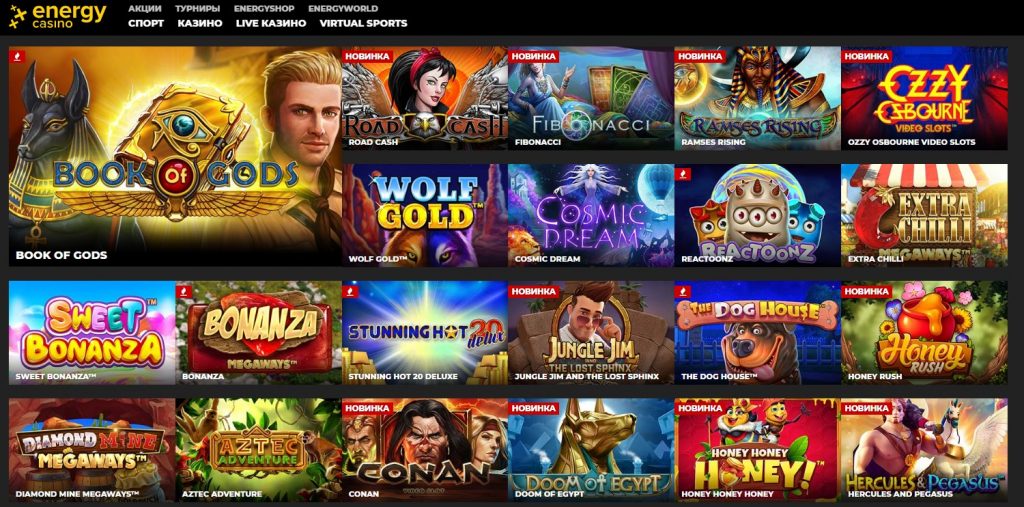Go to the ENERGYWORLD link
Viewport: 1024px width, 507px height.
(x=343, y=9)
